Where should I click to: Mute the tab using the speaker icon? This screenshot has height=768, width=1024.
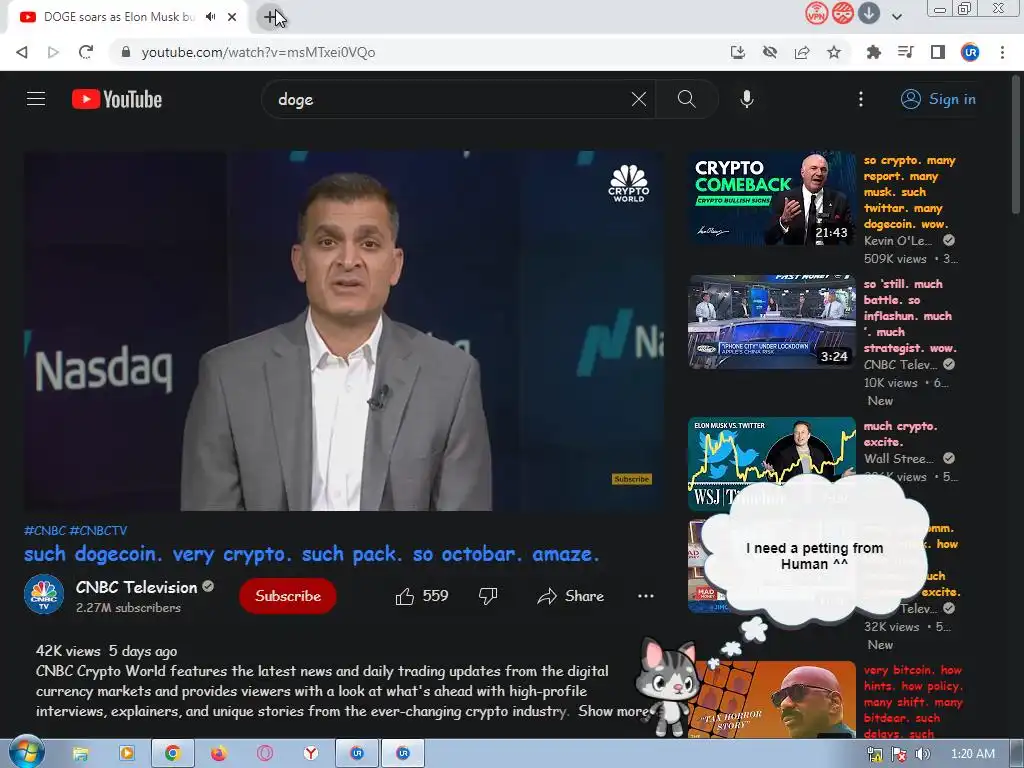(210, 17)
